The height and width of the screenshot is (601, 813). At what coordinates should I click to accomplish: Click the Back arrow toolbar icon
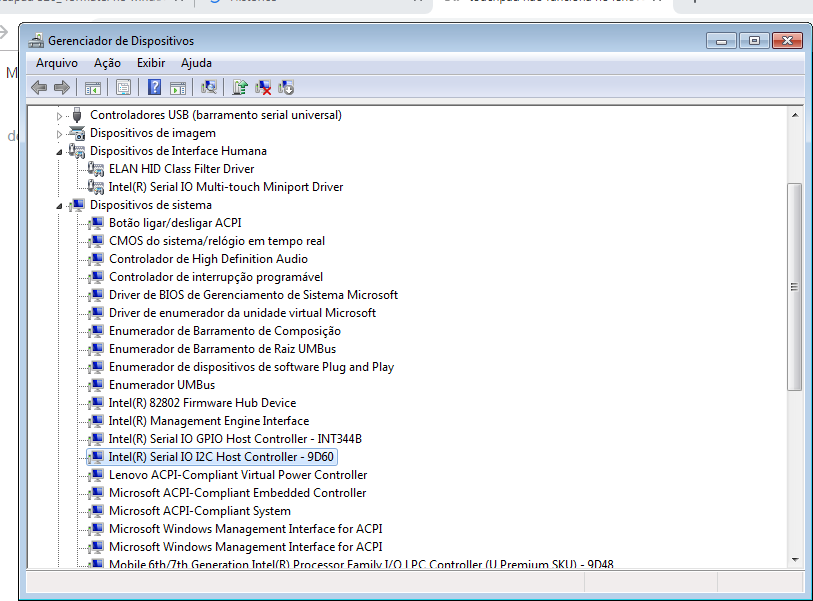39,87
